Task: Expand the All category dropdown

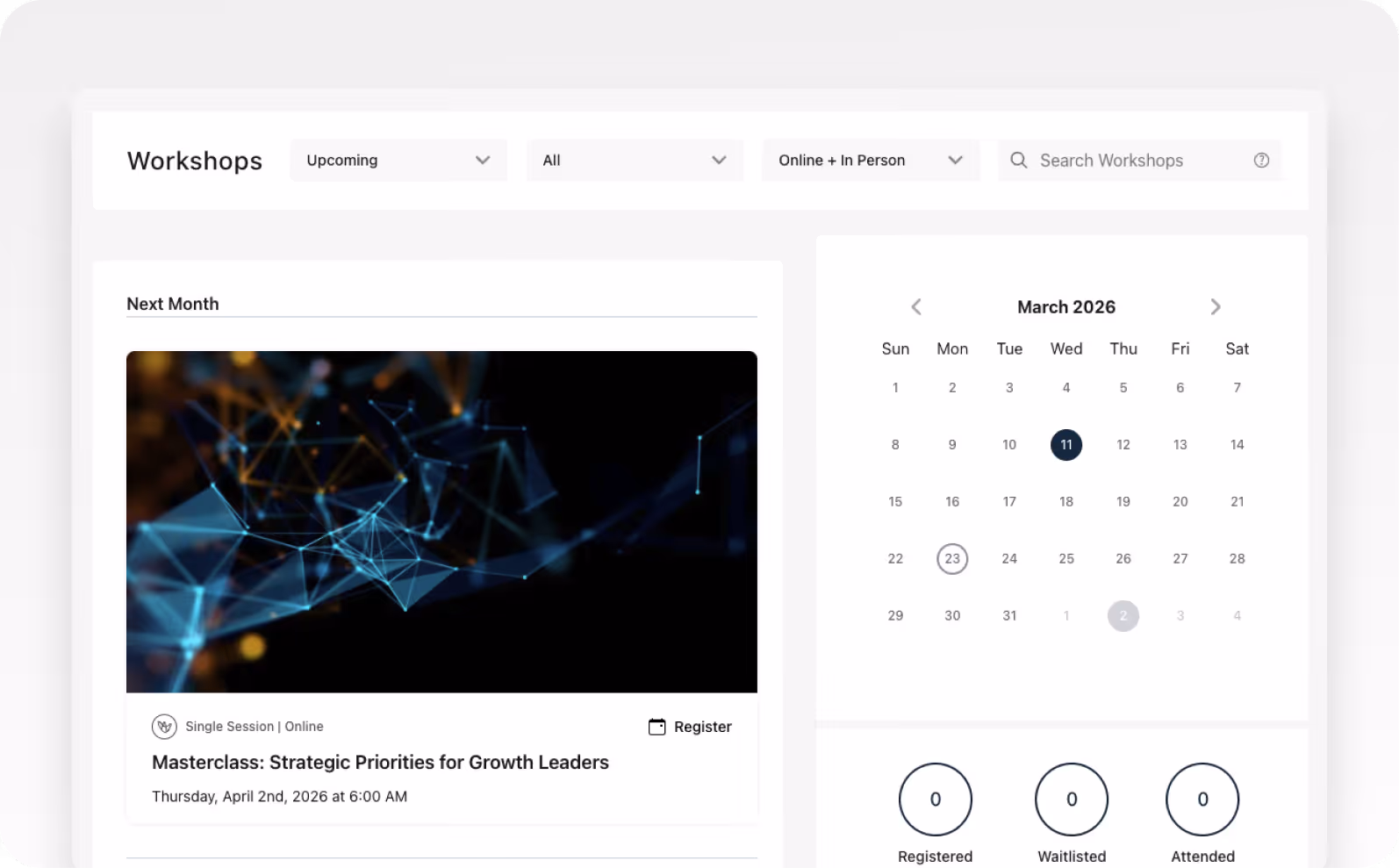Action: [x=635, y=161]
